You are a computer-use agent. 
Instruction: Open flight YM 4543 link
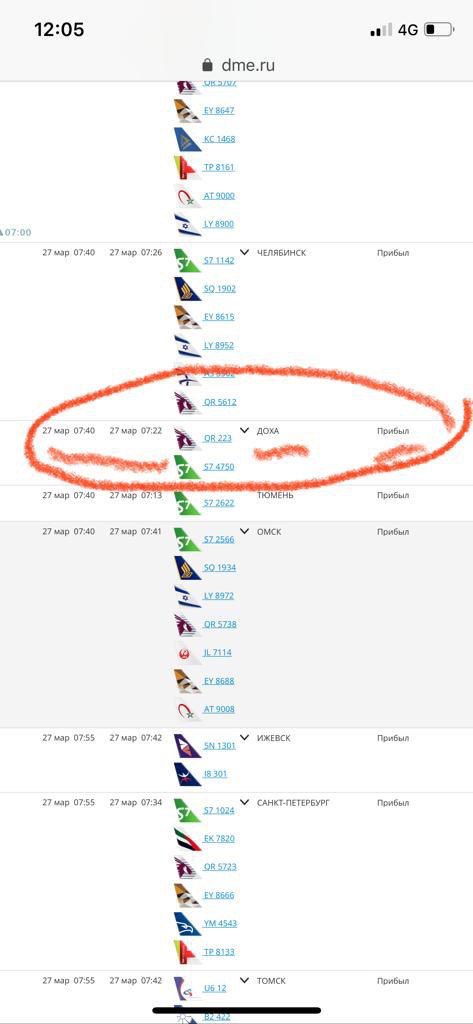click(x=220, y=923)
